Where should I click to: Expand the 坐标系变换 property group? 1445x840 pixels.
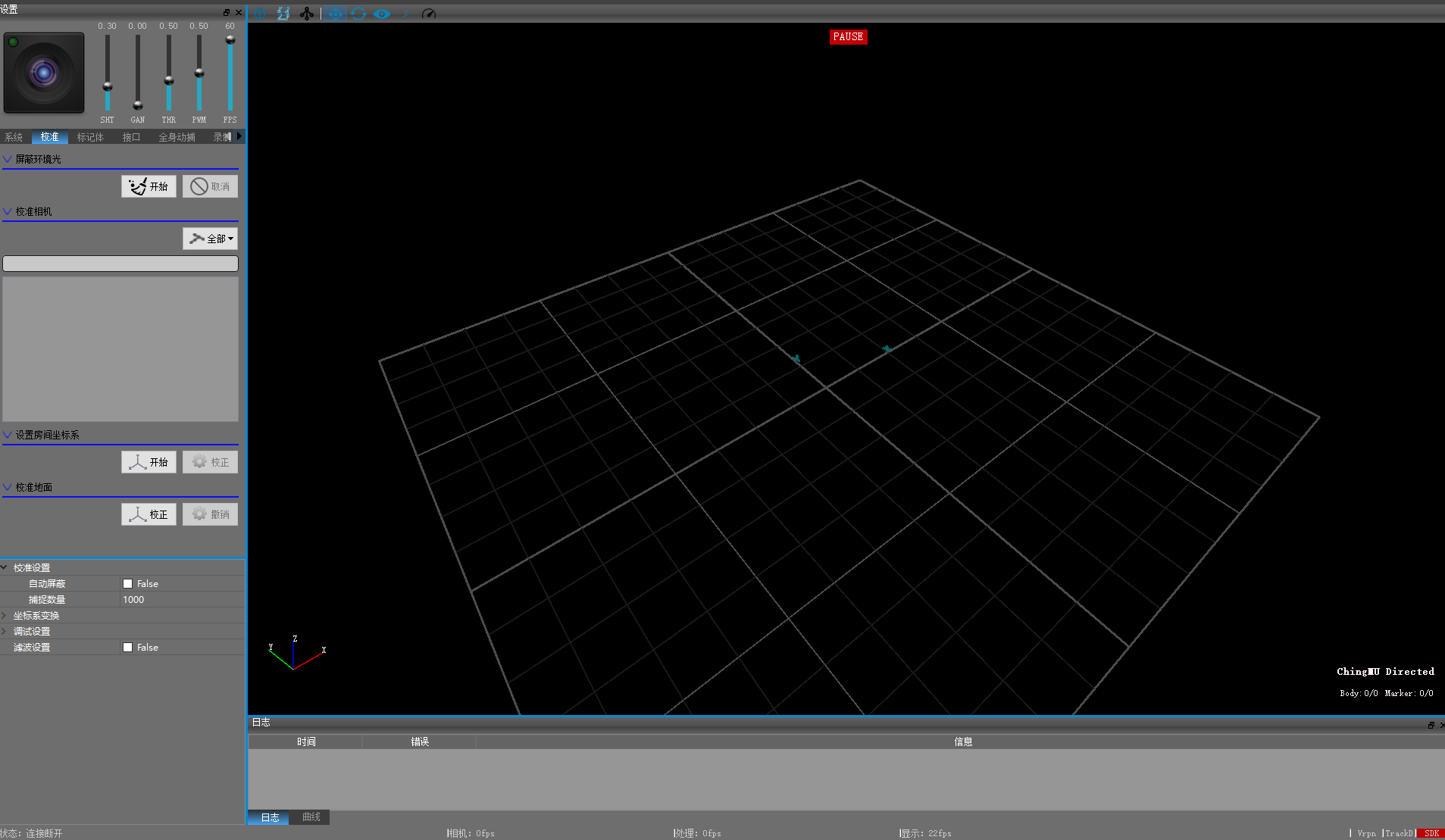click(x=5, y=616)
